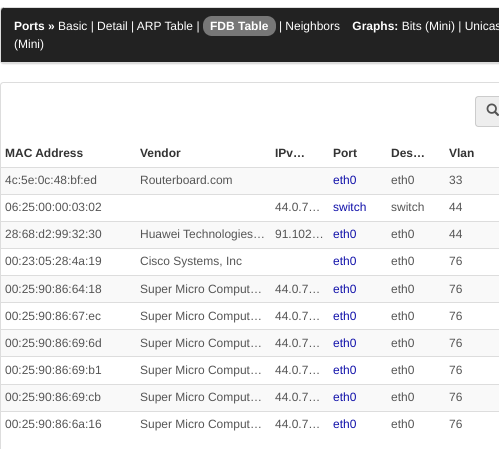This screenshot has width=499, height=449.
Task: Select MAC address 00:25:90:86:69:6d
Action: 53,343
